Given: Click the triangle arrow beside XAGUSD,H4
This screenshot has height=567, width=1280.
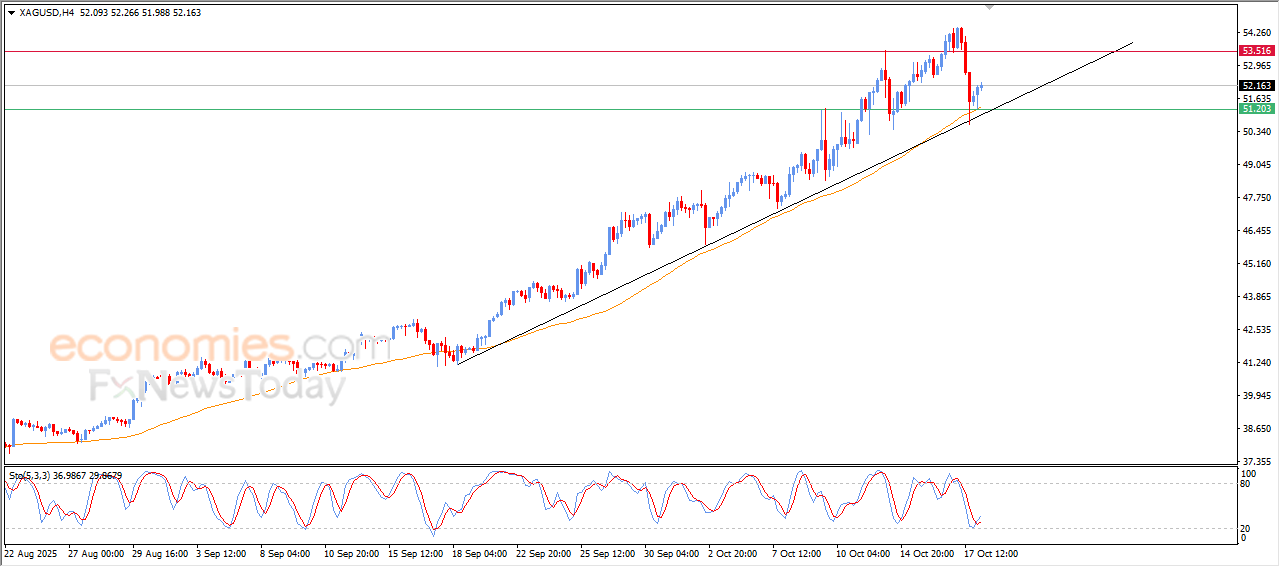Looking at the screenshot, I should 11,13.
